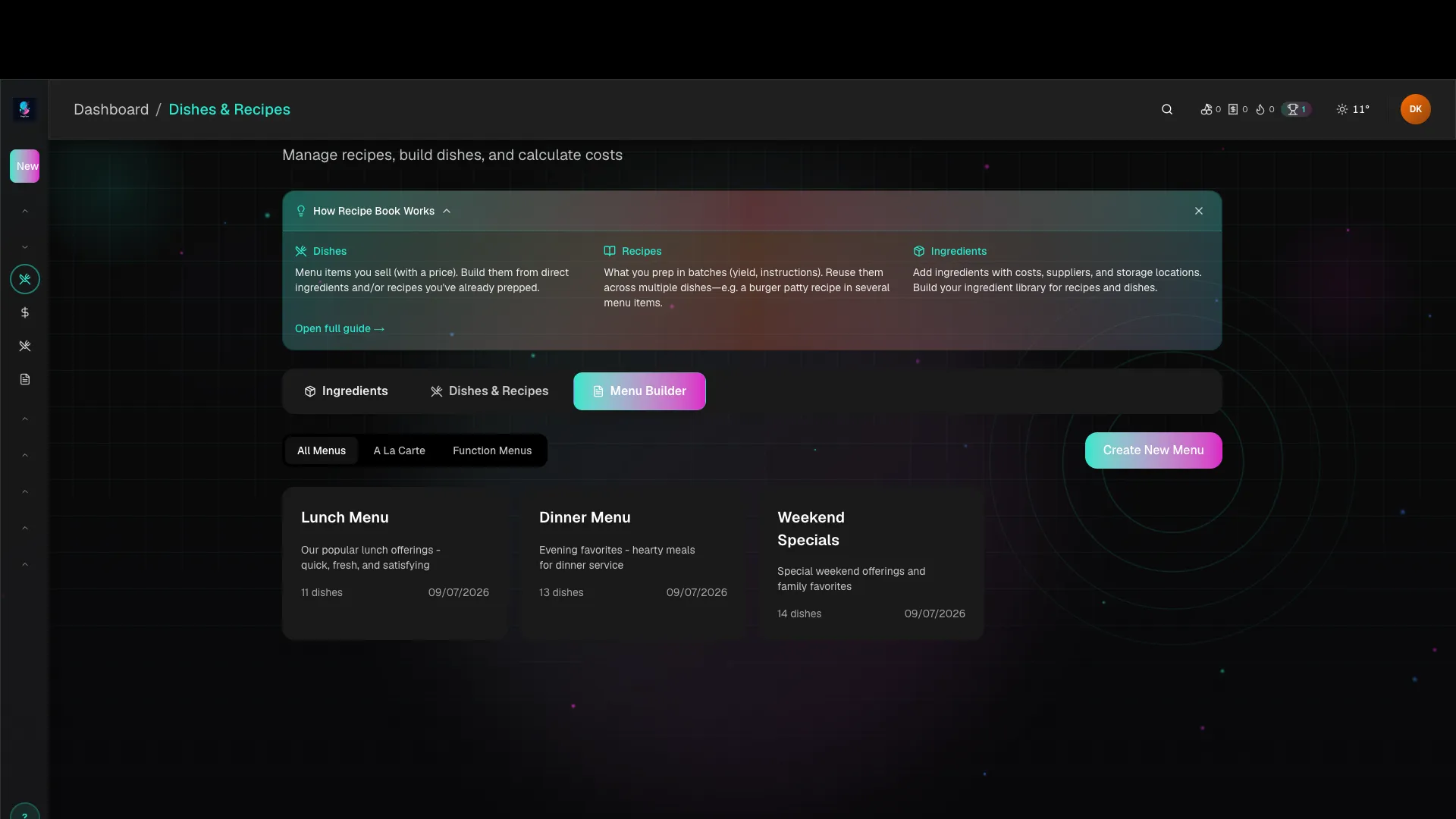Click the uncircled utensils icon under the dollar icon
The image size is (1456, 819).
click(25, 346)
